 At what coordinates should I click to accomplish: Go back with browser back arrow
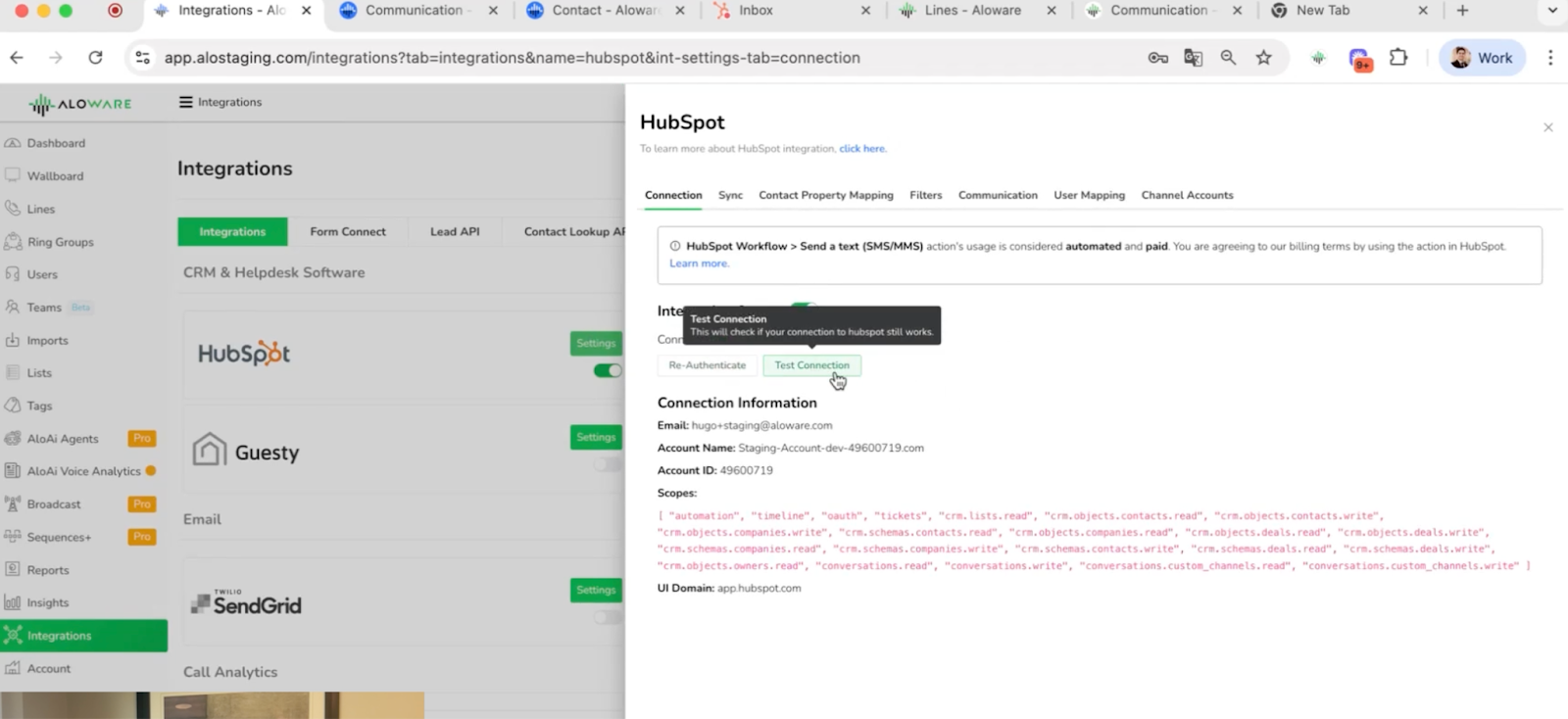[x=17, y=58]
